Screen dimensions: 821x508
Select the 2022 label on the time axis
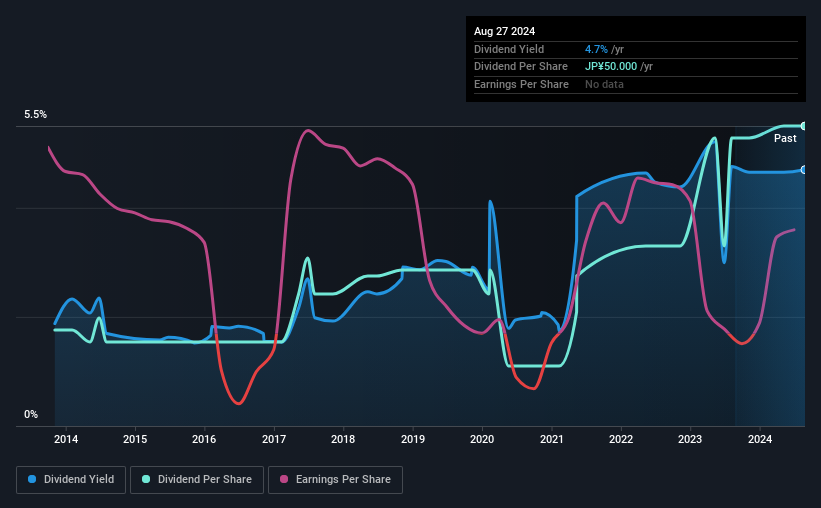click(621, 439)
